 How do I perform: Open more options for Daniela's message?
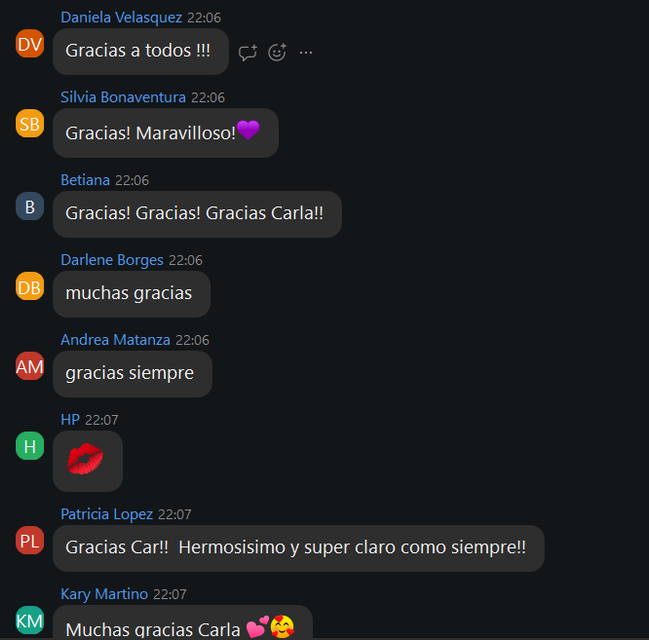(x=306, y=53)
